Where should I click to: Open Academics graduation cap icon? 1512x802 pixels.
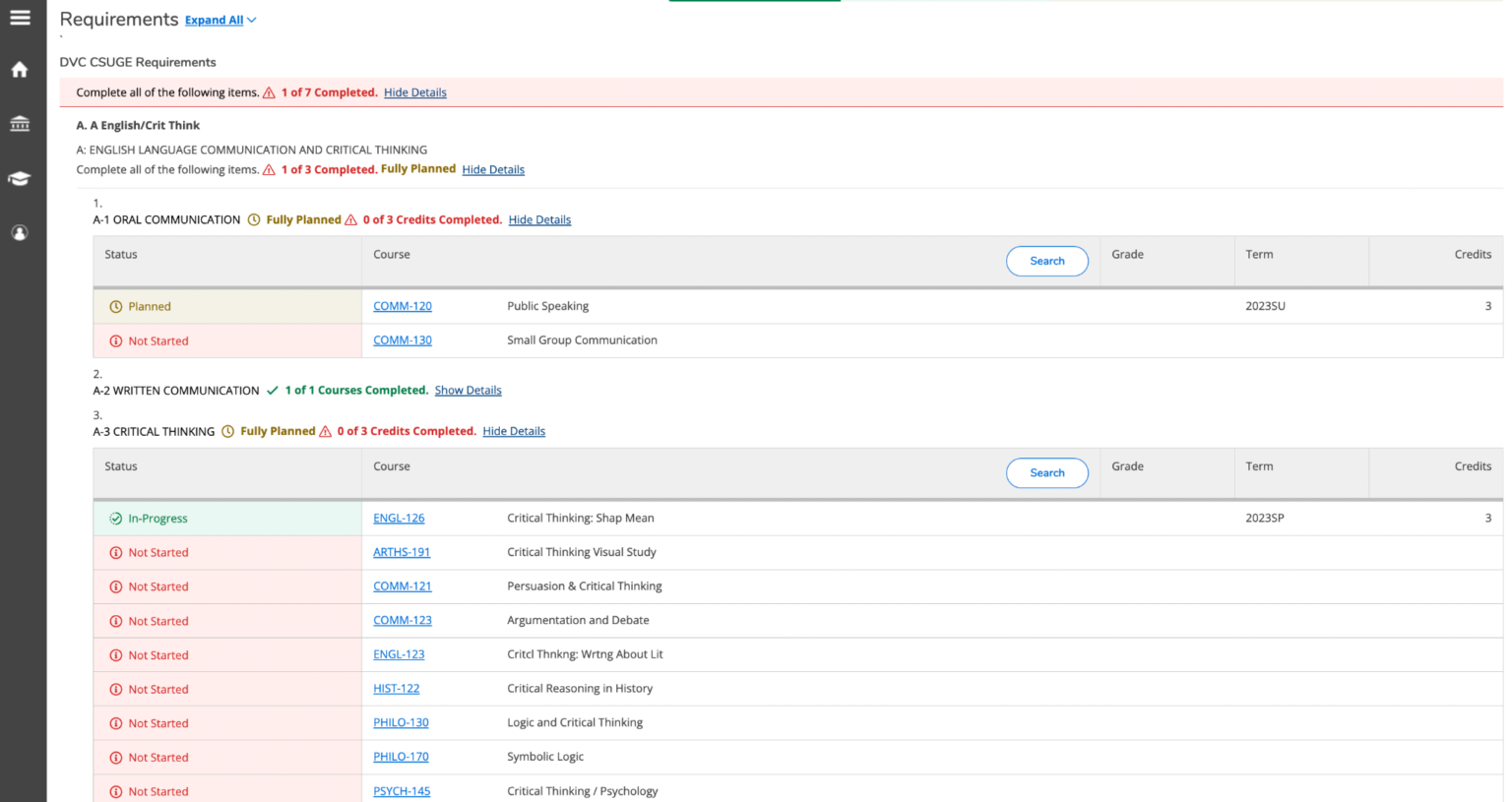pyautogui.click(x=20, y=178)
